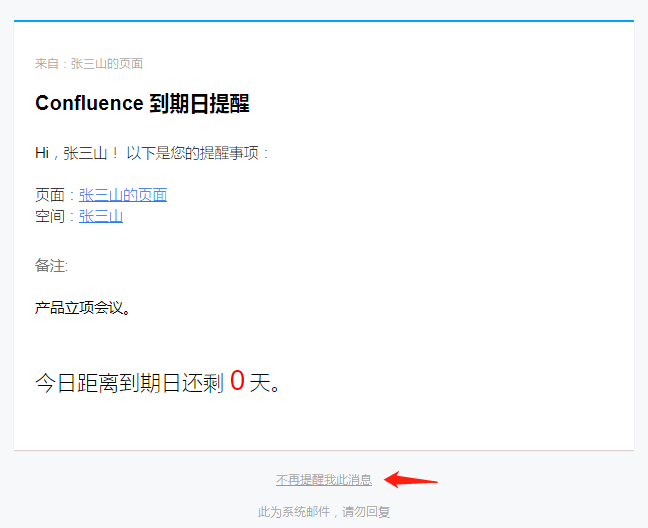Open the underlined 张三山的页面 page link
This screenshot has height=528, width=648.
point(123,195)
